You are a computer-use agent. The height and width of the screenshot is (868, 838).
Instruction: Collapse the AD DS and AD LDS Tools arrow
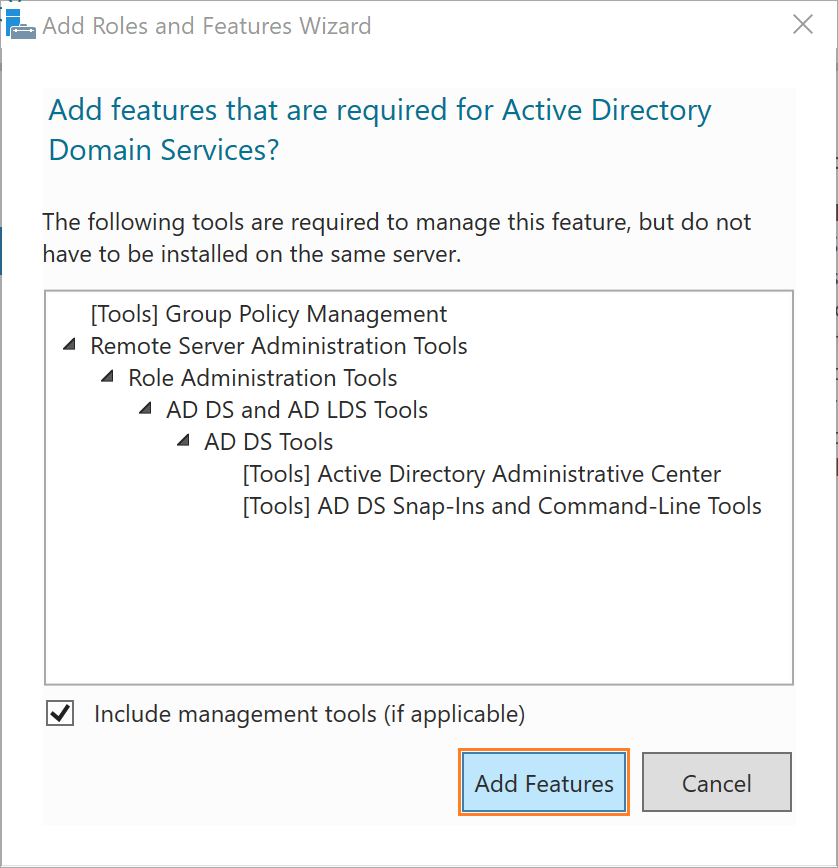pyautogui.click(x=145, y=409)
